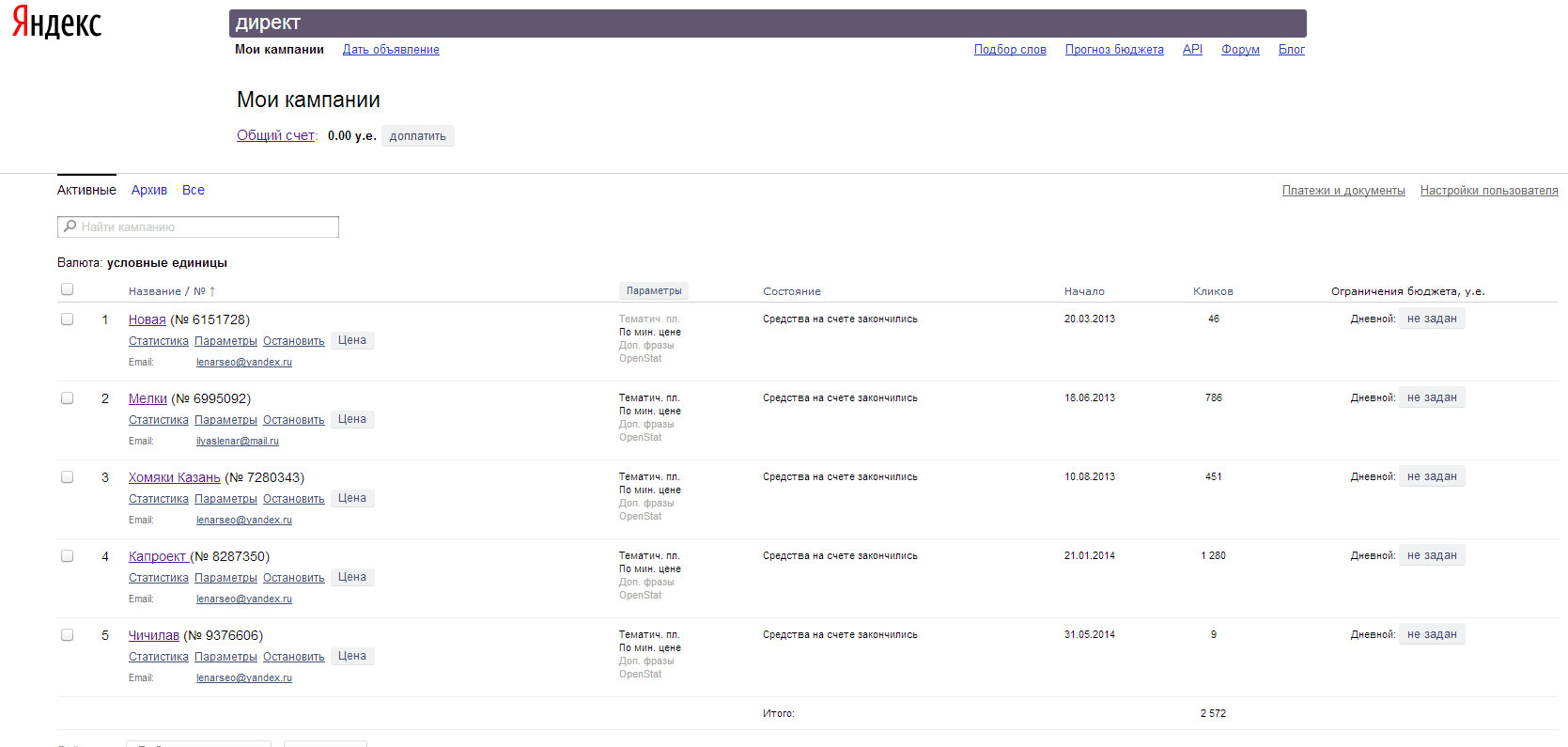The height and width of the screenshot is (747, 1568).
Task: Click Цена button for campaign Мелки
Action: 352,419
